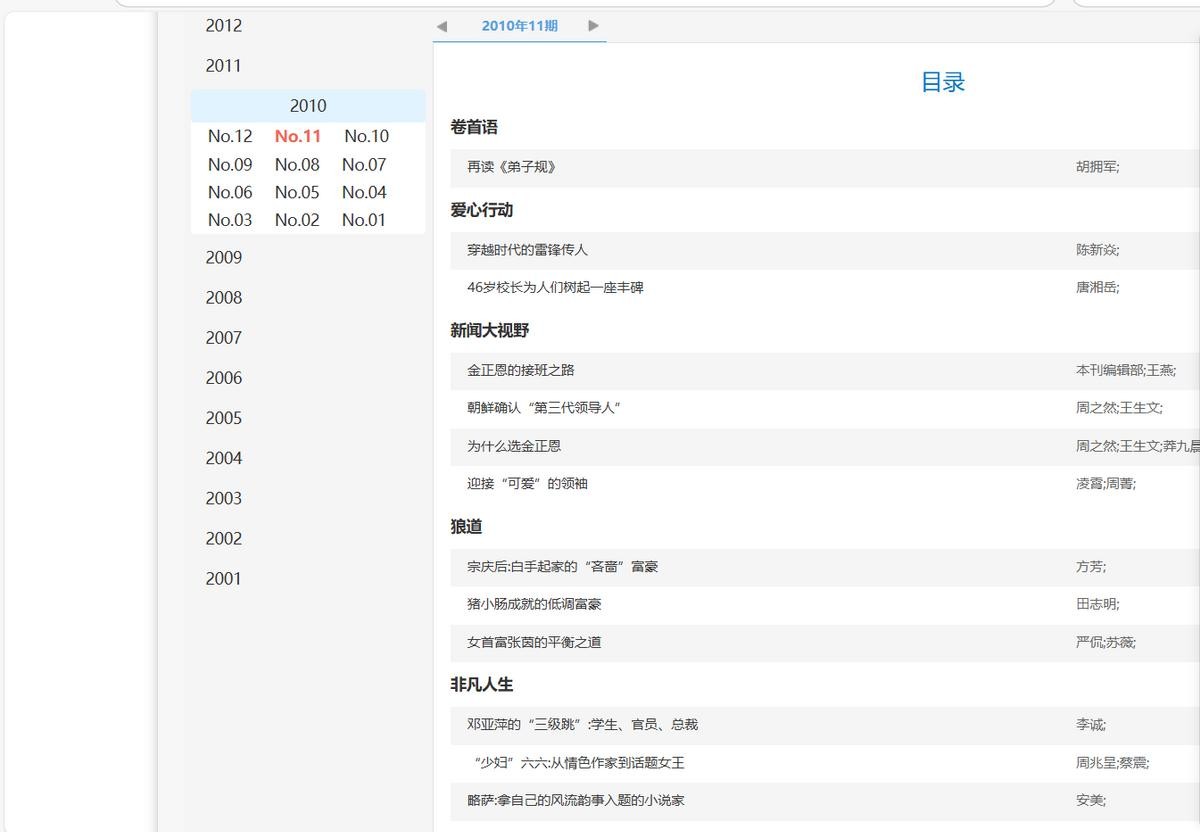This screenshot has width=1200, height=832.
Task: Open article 穿越时代的雷锋传人
Action: click(527, 250)
